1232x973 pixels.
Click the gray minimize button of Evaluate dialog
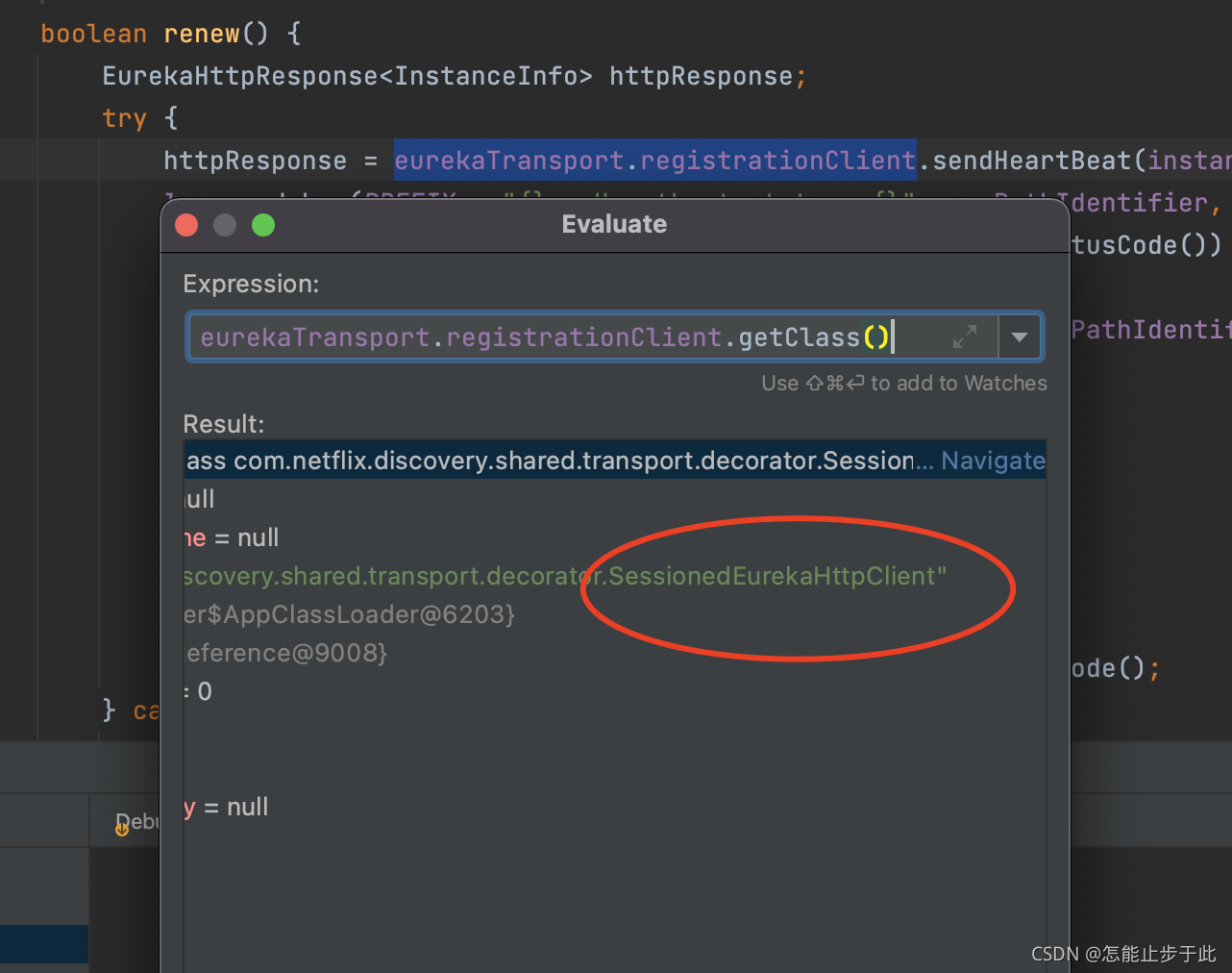coord(225,225)
